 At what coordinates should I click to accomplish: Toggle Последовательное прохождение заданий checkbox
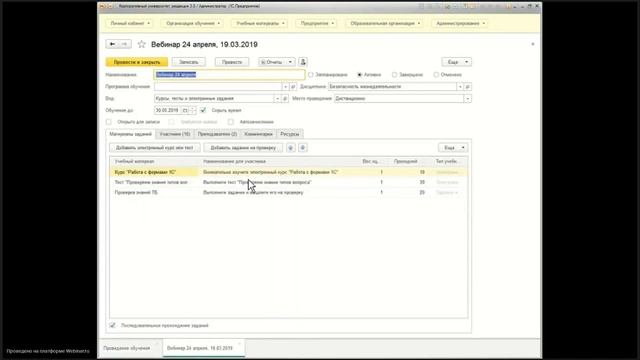click(x=112, y=325)
